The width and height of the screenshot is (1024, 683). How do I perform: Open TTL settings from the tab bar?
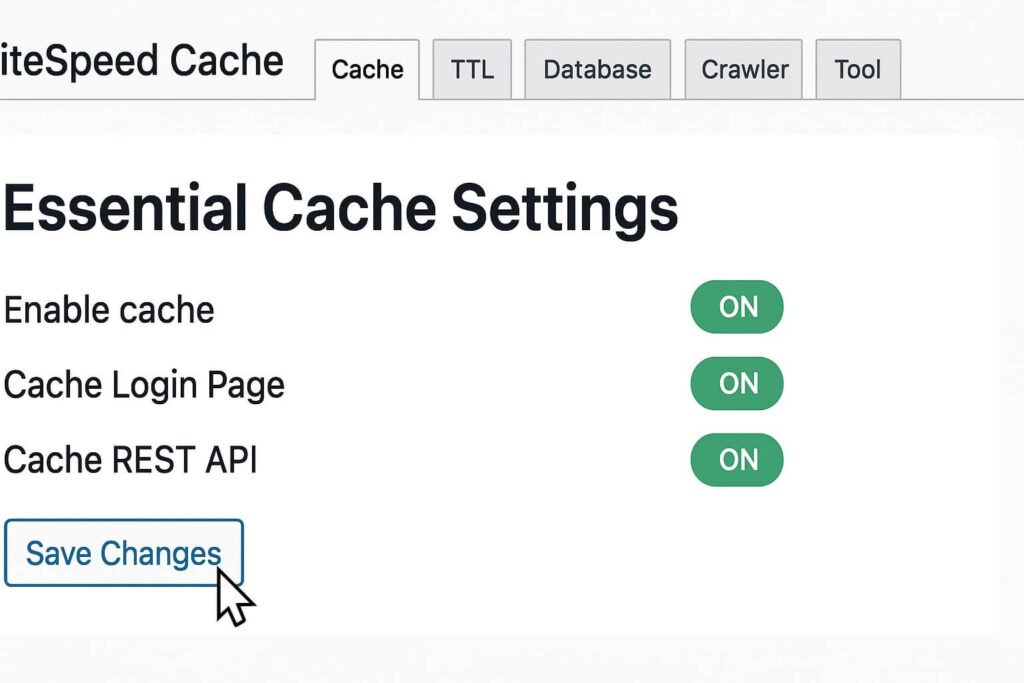pos(471,68)
